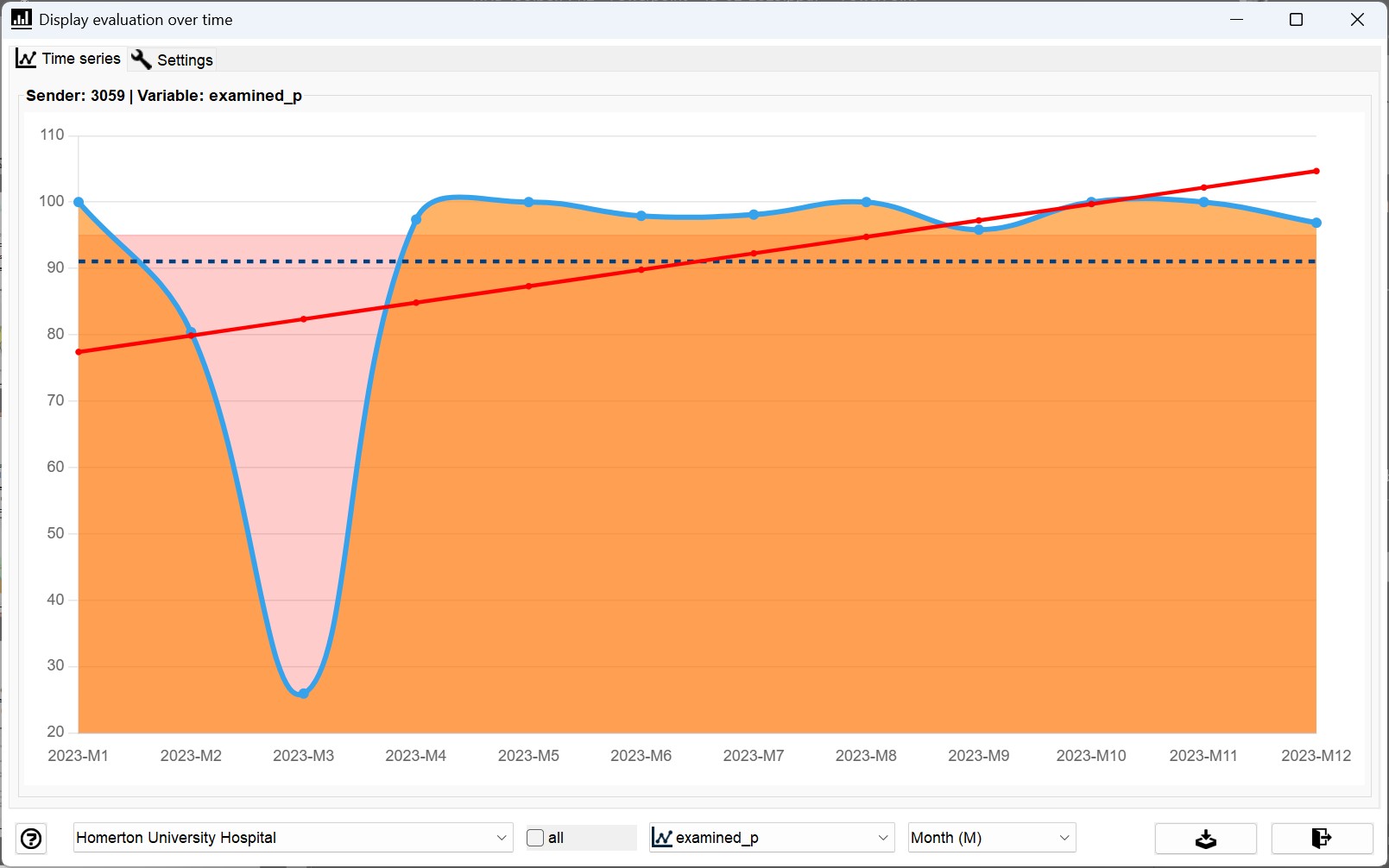
Task: Click the 2023-M3 low data point
Action: tap(303, 693)
